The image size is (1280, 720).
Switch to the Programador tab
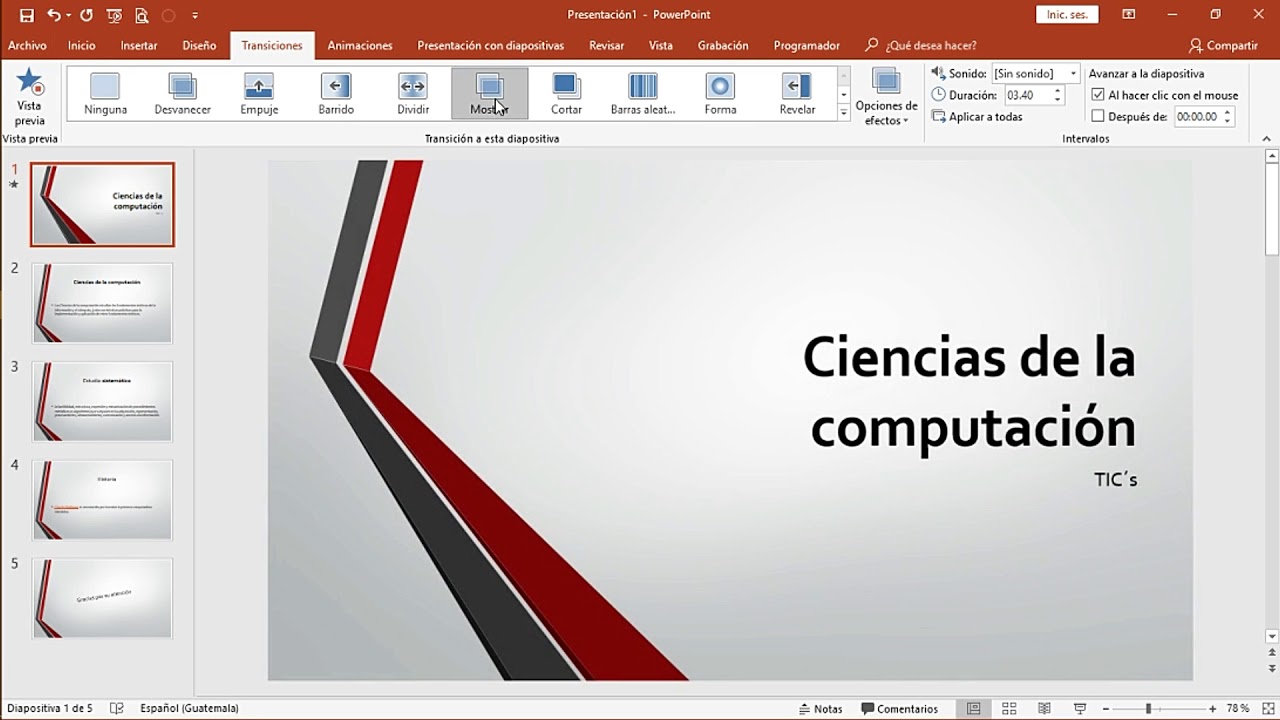[x=807, y=45]
